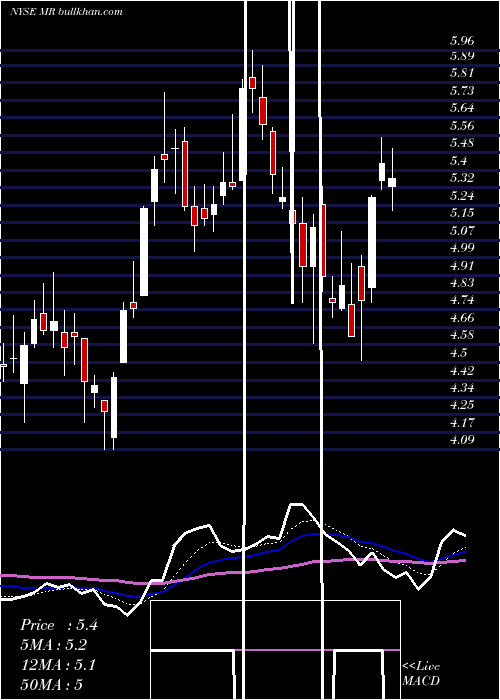Click the 4.58 price axis label

462,335
